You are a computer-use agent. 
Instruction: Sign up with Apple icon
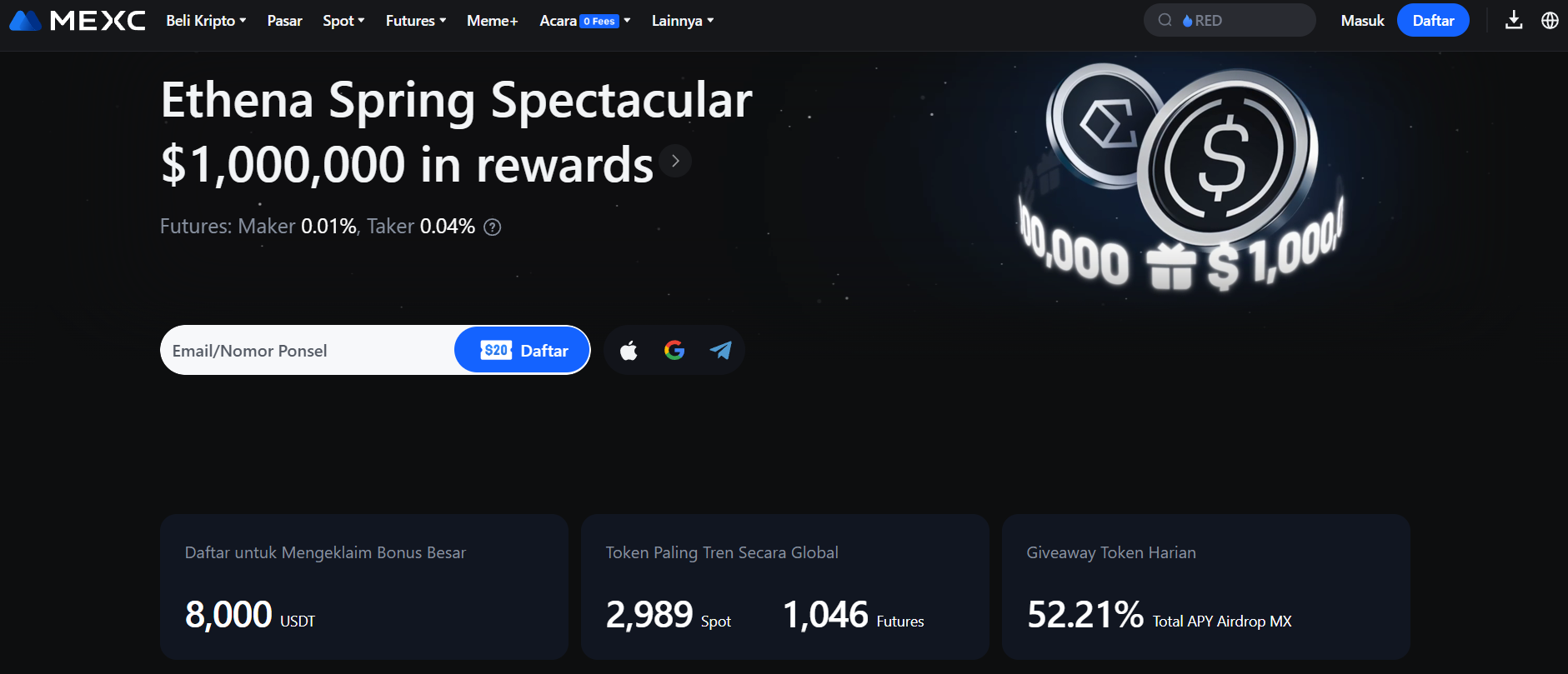[629, 351]
